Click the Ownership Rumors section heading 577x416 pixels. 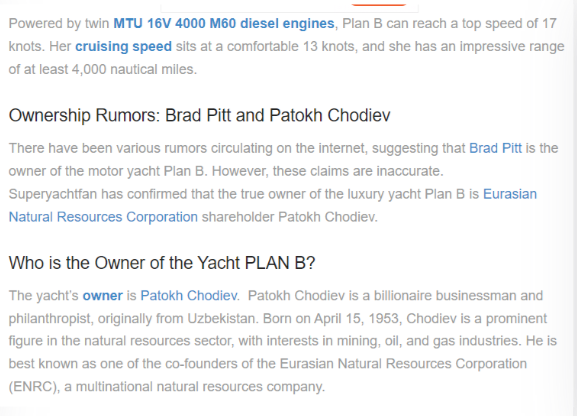199,115
